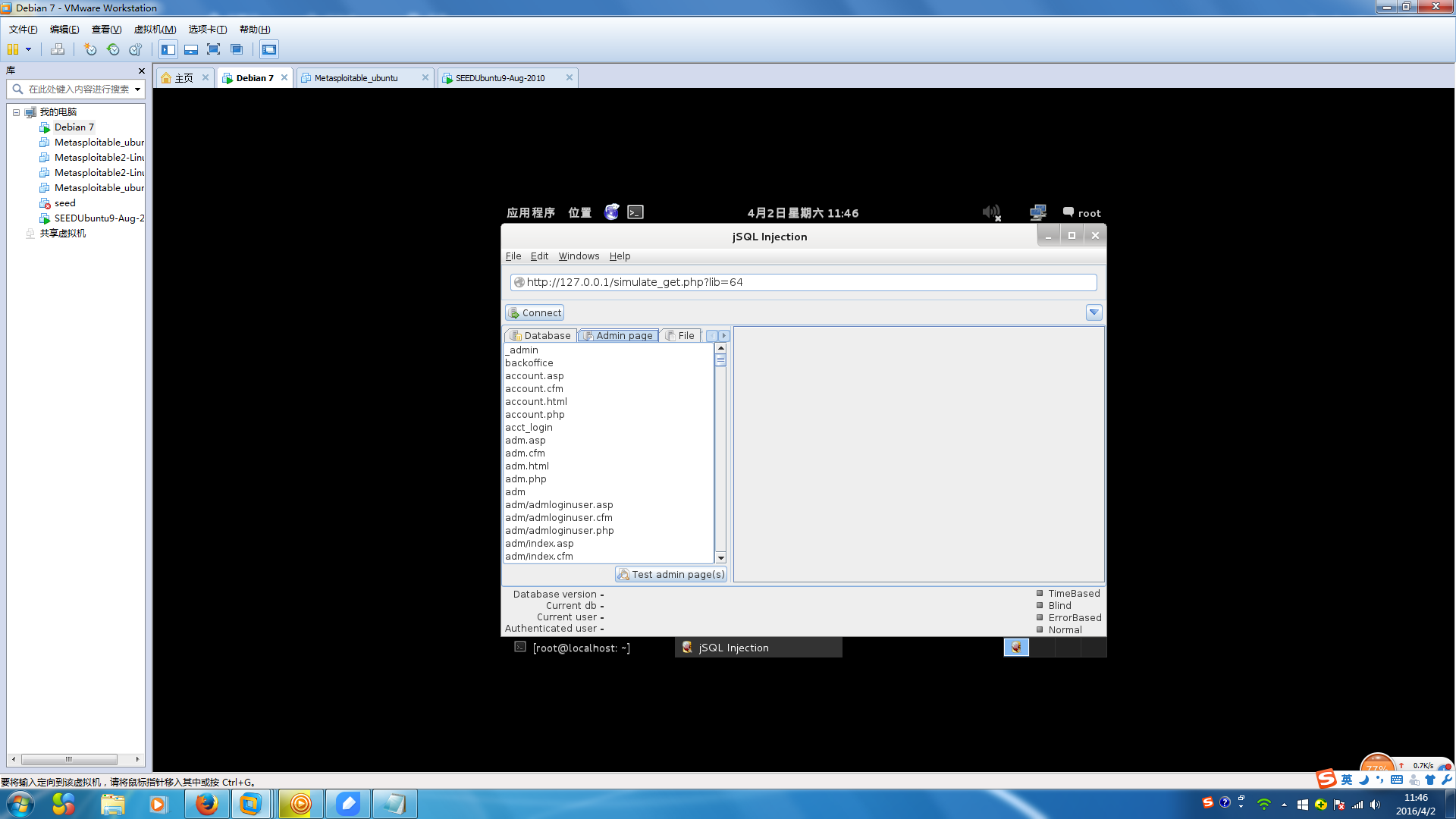
Task: Click guest volume speaker icon
Action: (x=990, y=212)
